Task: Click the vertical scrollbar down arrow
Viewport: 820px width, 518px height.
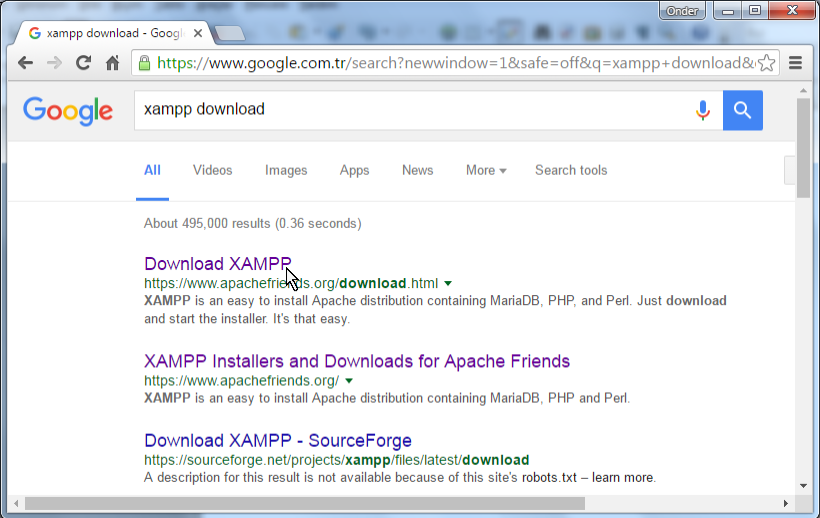Action: click(803, 486)
